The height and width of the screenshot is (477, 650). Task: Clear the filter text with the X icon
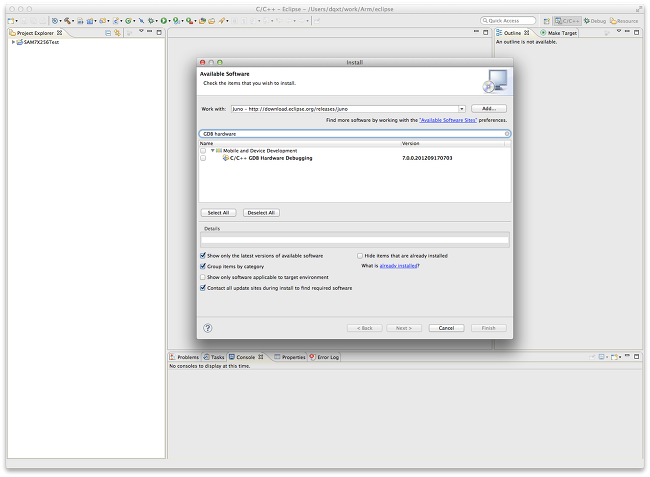[507, 134]
